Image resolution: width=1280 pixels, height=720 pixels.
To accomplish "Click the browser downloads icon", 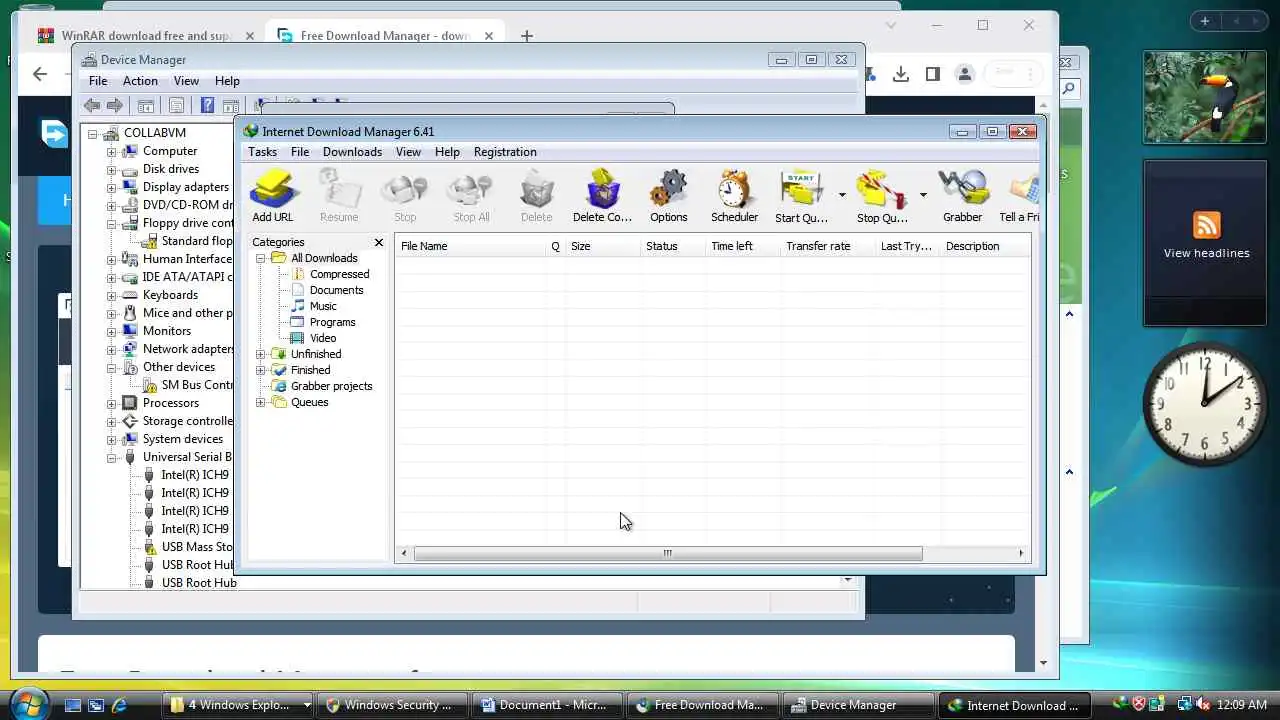I will click(901, 74).
